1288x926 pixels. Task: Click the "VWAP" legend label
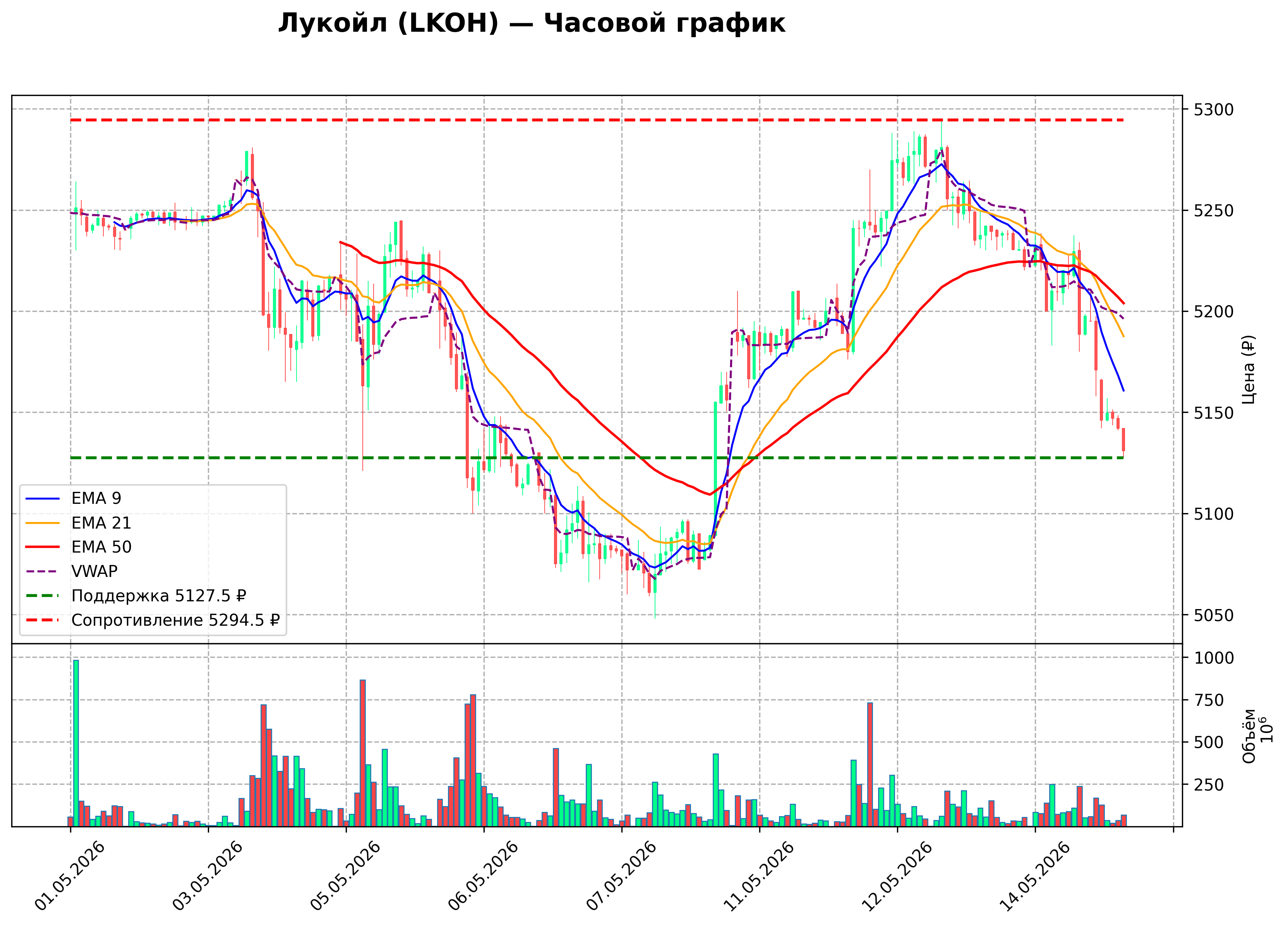pyautogui.click(x=94, y=572)
